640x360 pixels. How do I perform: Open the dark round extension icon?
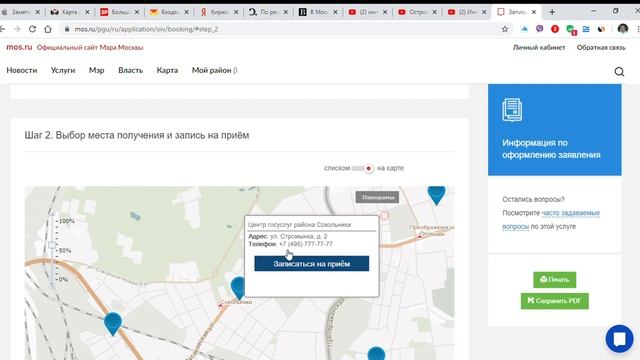(x=601, y=29)
